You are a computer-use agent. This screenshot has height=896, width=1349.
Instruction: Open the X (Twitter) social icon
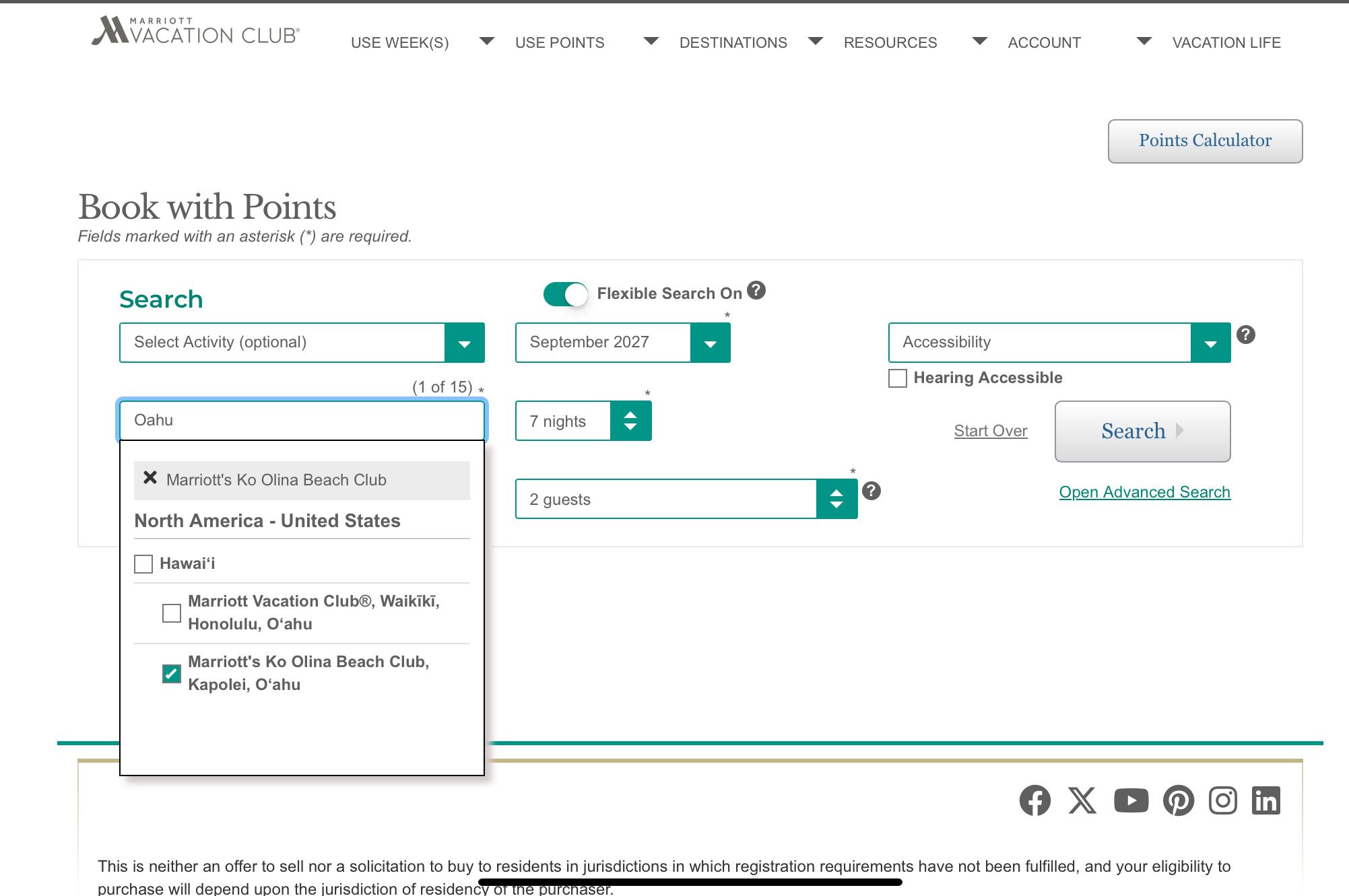(x=1082, y=800)
